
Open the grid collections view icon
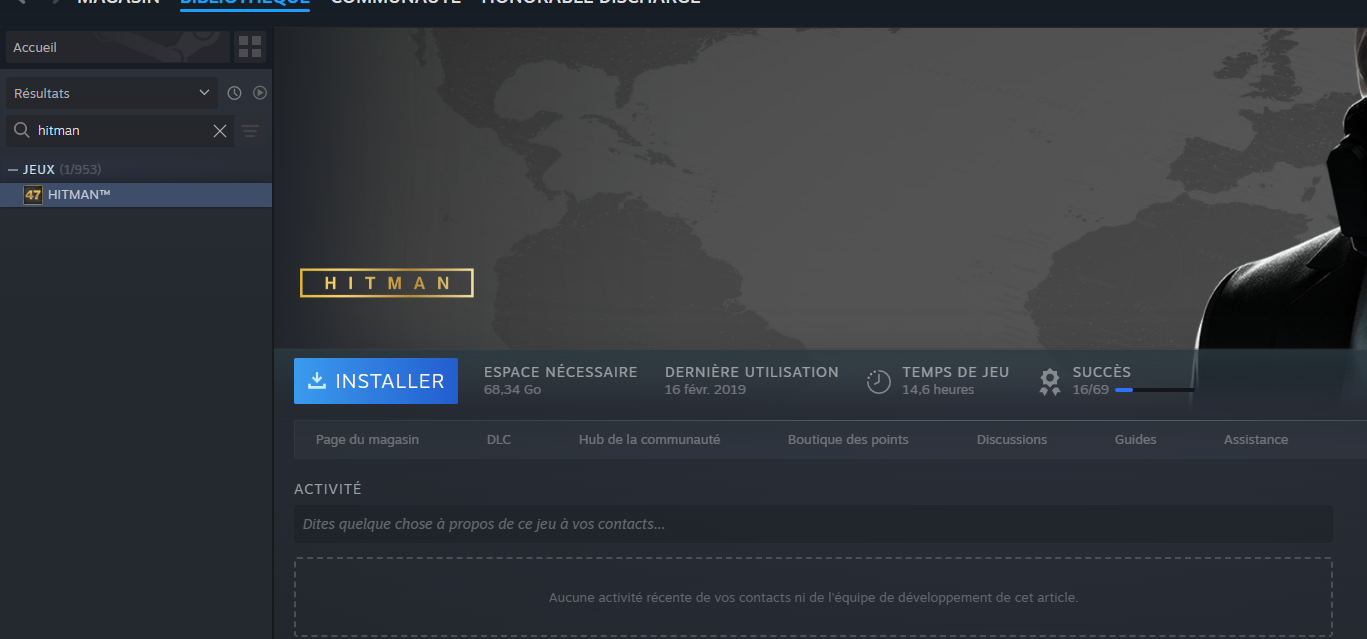pyautogui.click(x=250, y=47)
